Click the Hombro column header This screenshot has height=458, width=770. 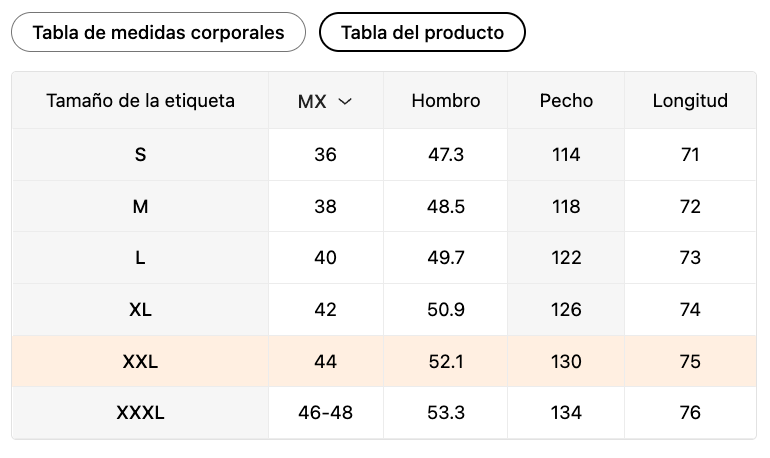tap(446, 101)
